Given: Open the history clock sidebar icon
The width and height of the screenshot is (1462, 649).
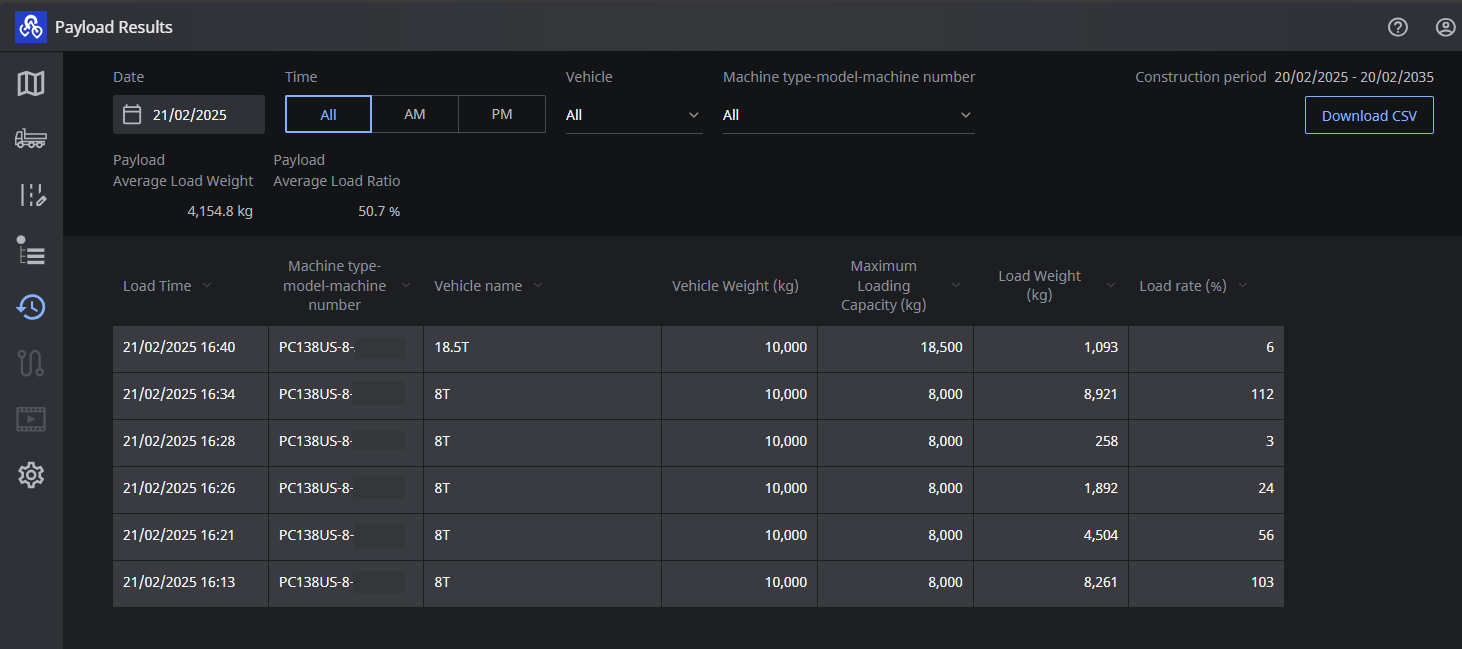Looking at the screenshot, I should tap(31, 307).
